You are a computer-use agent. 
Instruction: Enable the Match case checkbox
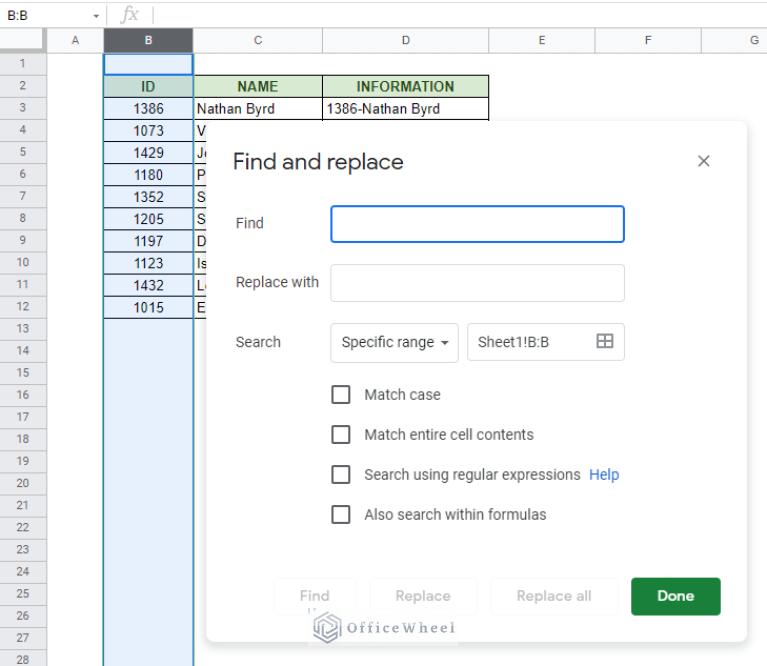(x=341, y=395)
